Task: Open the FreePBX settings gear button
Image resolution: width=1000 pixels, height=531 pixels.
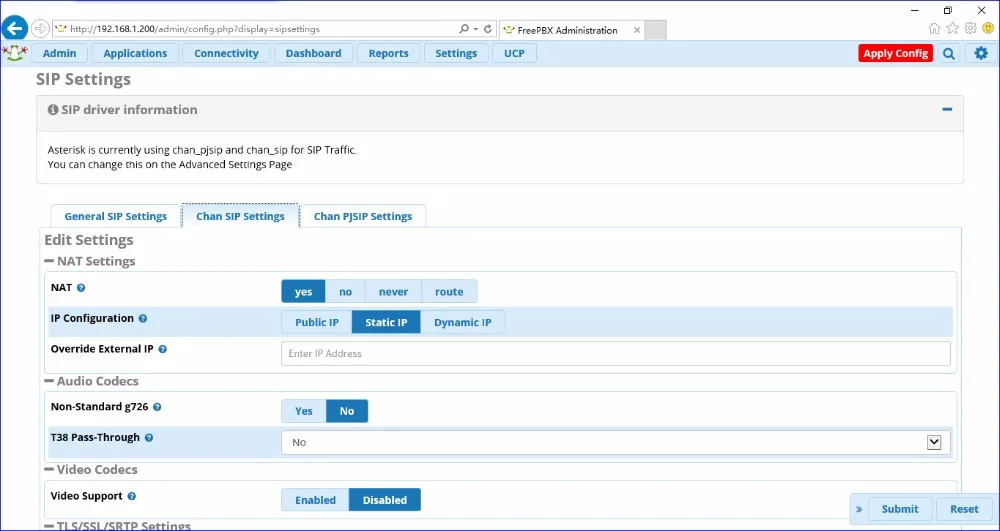Action: pyautogui.click(x=981, y=54)
